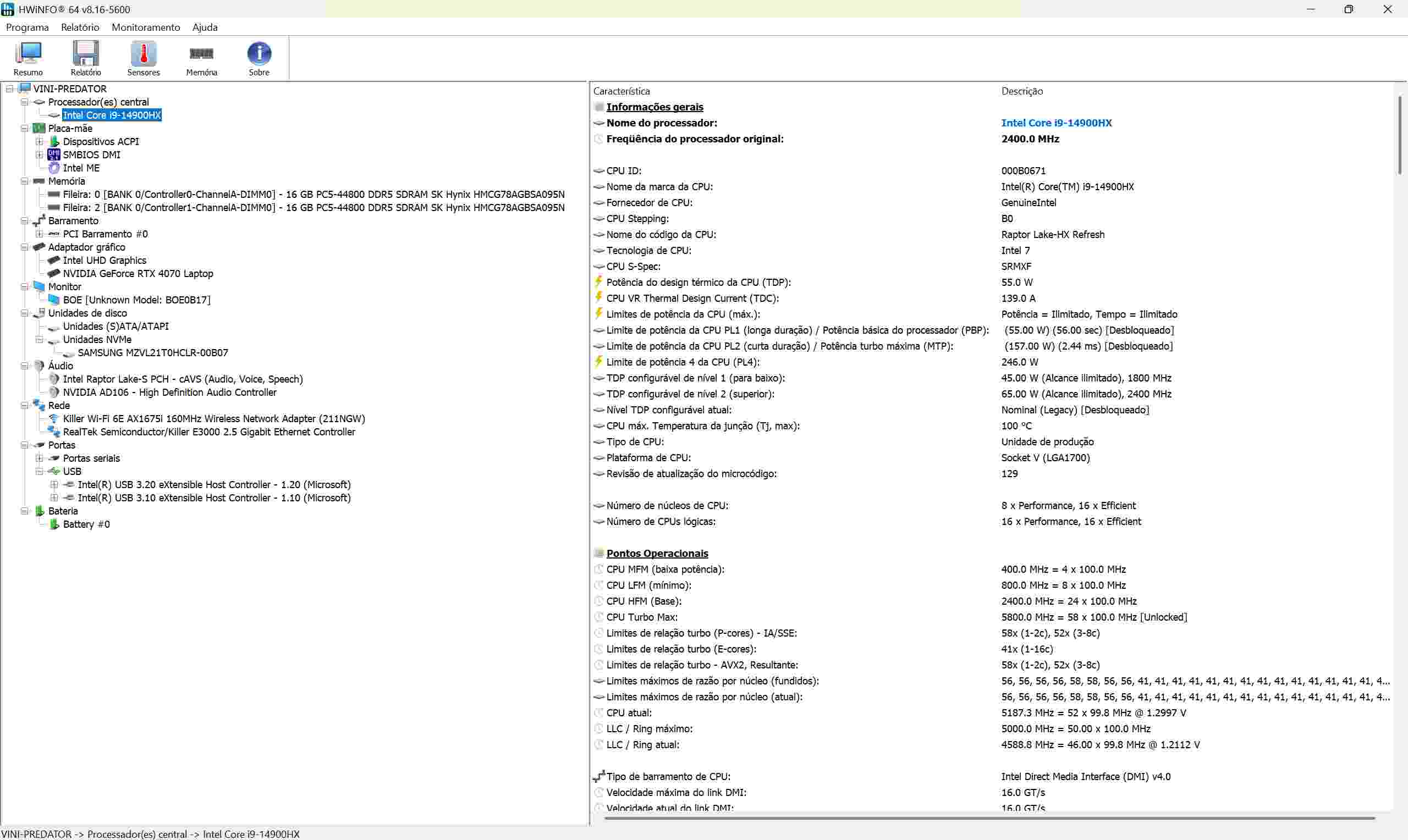Click the Intel ME icon
Screen dimensions: 1408x840
pos(54,168)
